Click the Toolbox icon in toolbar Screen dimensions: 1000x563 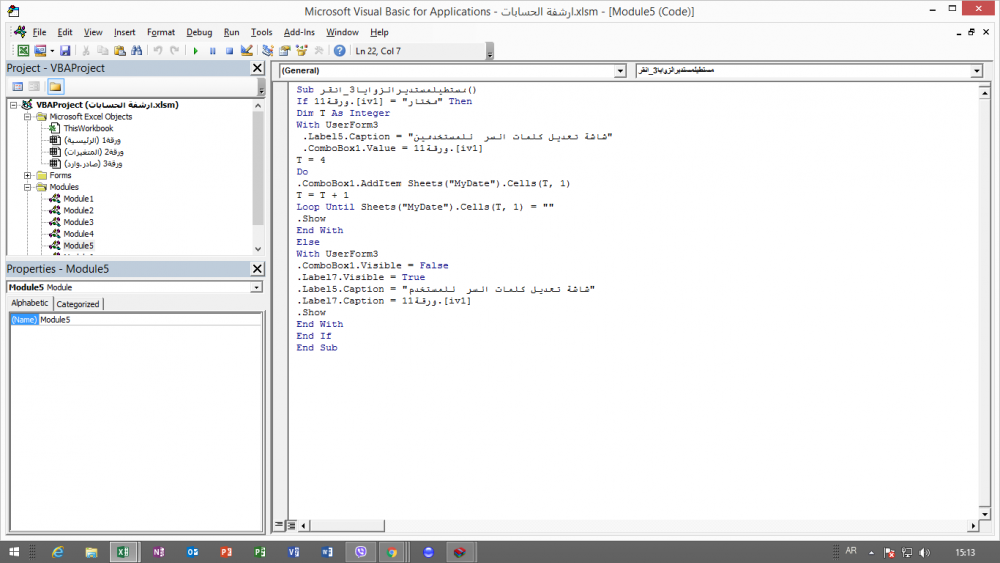coord(318,51)
